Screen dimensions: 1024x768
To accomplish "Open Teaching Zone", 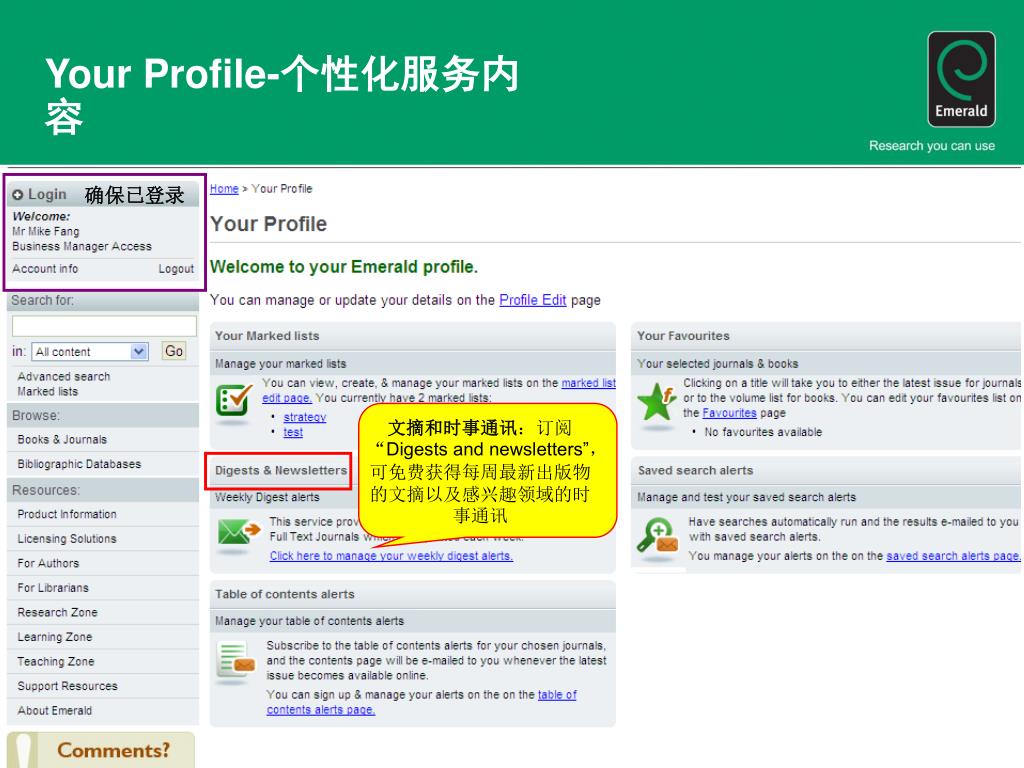I will point(56,662).
